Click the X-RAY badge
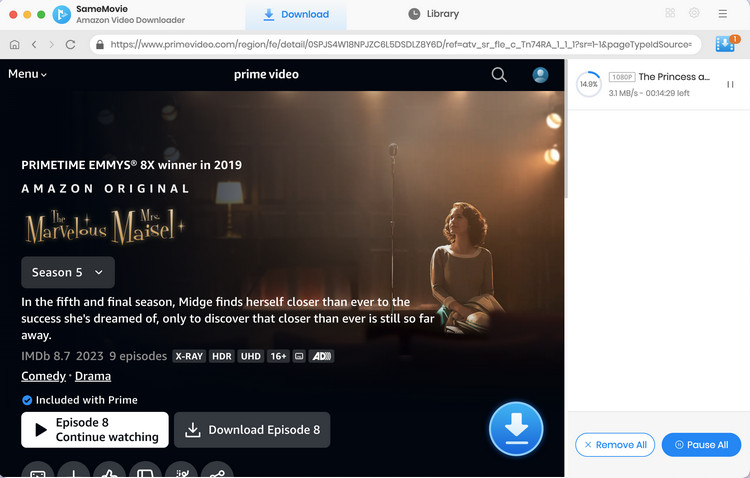Screen dimensions: 750x478 (189, 356)
